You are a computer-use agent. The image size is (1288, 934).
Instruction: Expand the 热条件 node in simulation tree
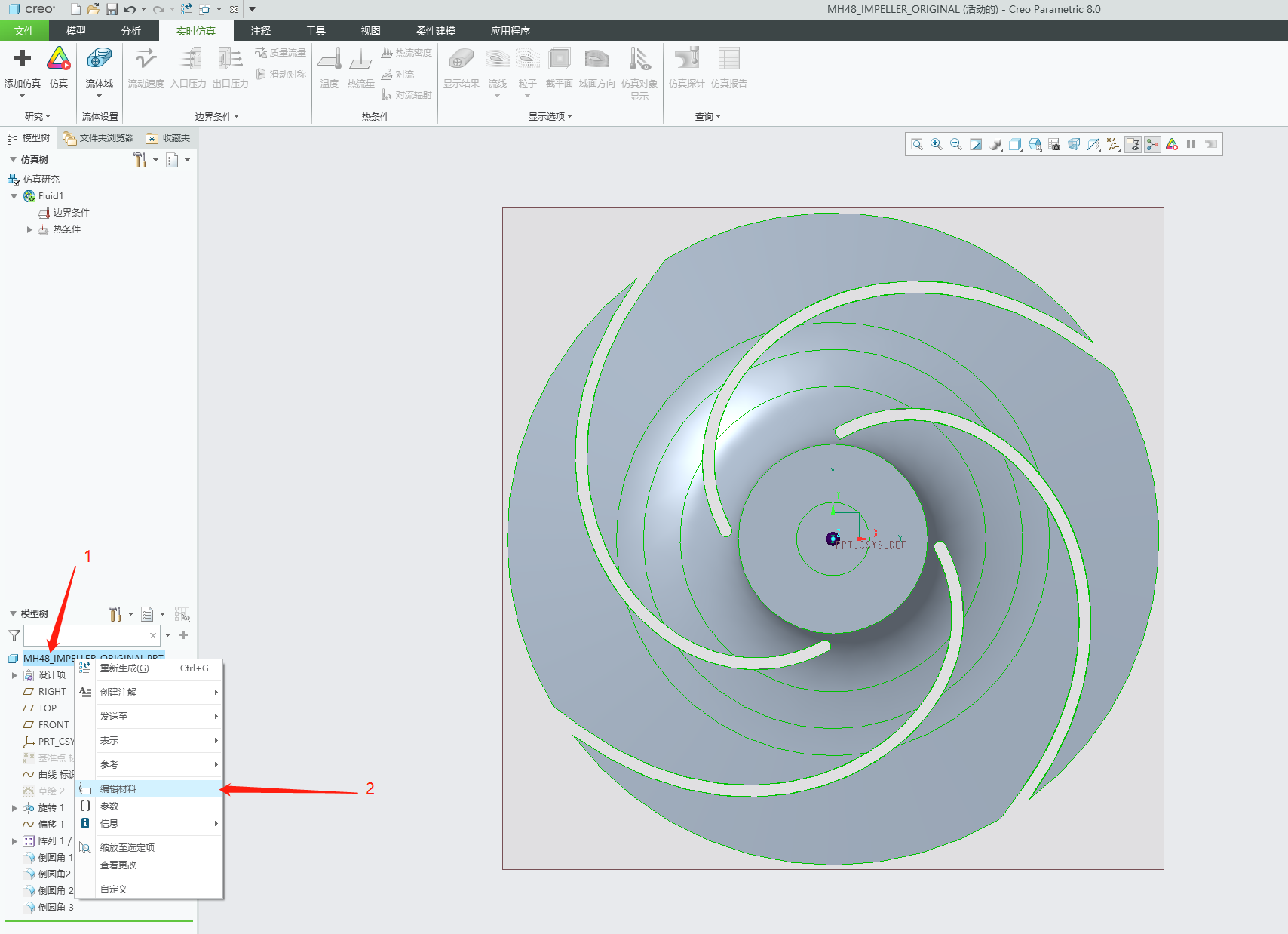29,229
